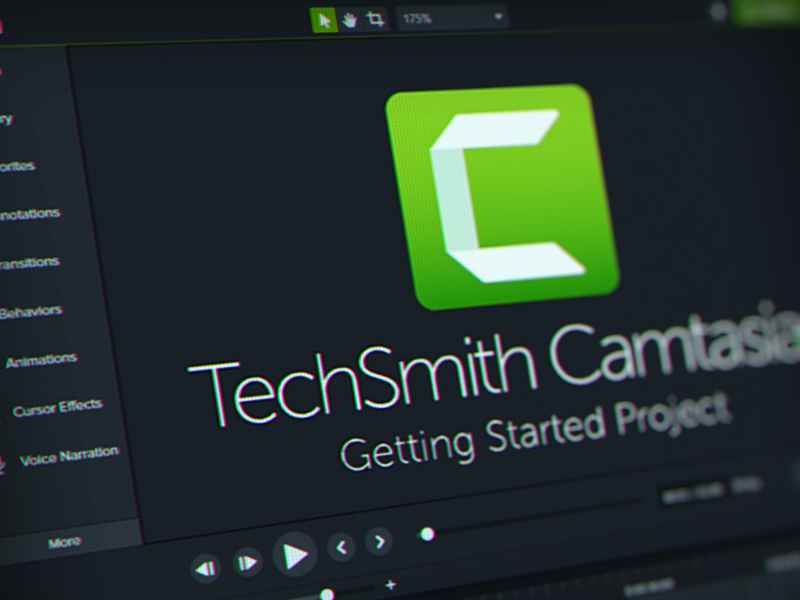Image resolution: width=800 pixels, height=600 pixels.
Task: Activate the Pan hand tool
Action: click(x=349, y=18)
